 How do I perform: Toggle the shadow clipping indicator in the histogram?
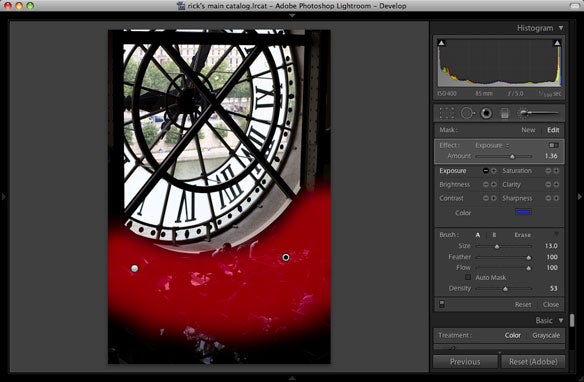441,43
